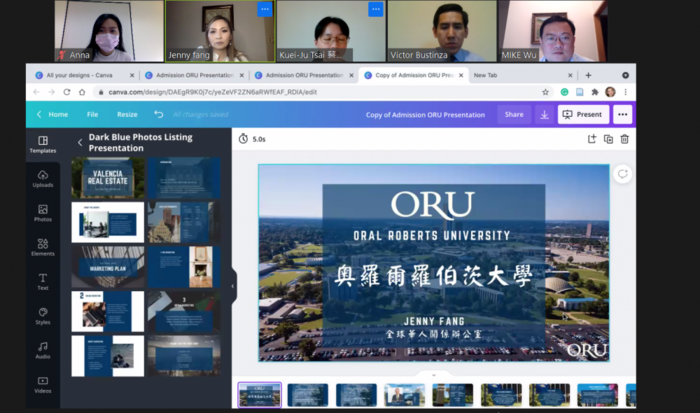Click the 5.0s page timing control

[252, 139]
